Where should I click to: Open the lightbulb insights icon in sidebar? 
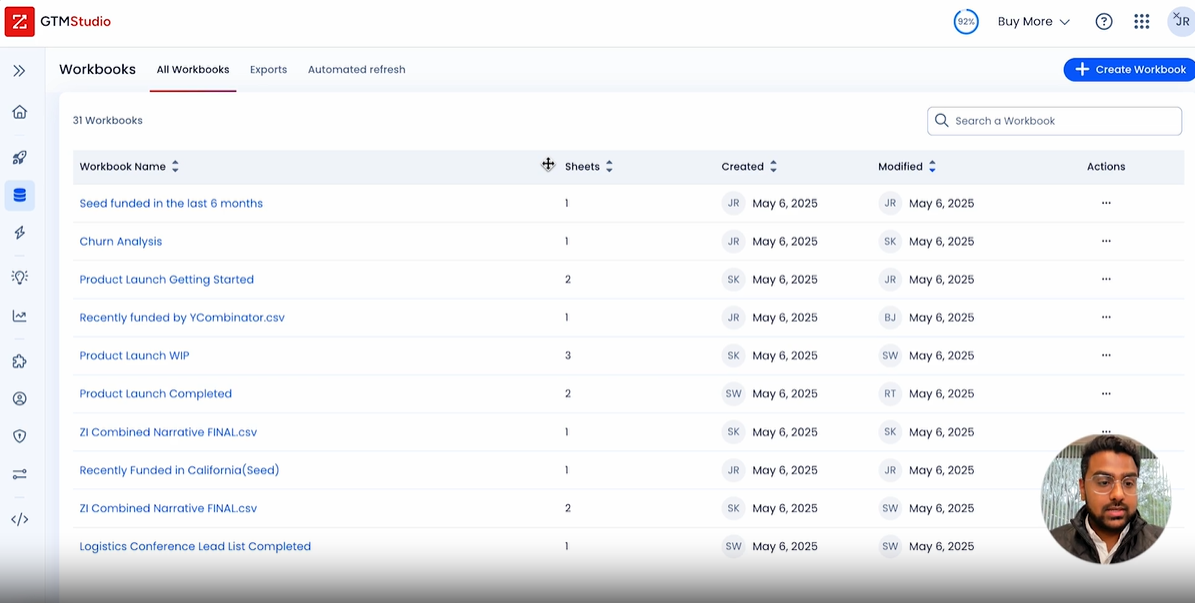click(x=20, y=277)
